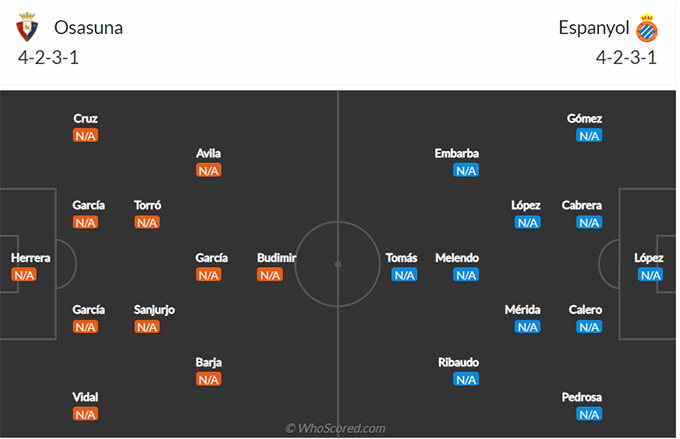Click the Espanyol club crest icon
Image resolution: width=680 pixels, height=439 pixels.
click(647, 28)
